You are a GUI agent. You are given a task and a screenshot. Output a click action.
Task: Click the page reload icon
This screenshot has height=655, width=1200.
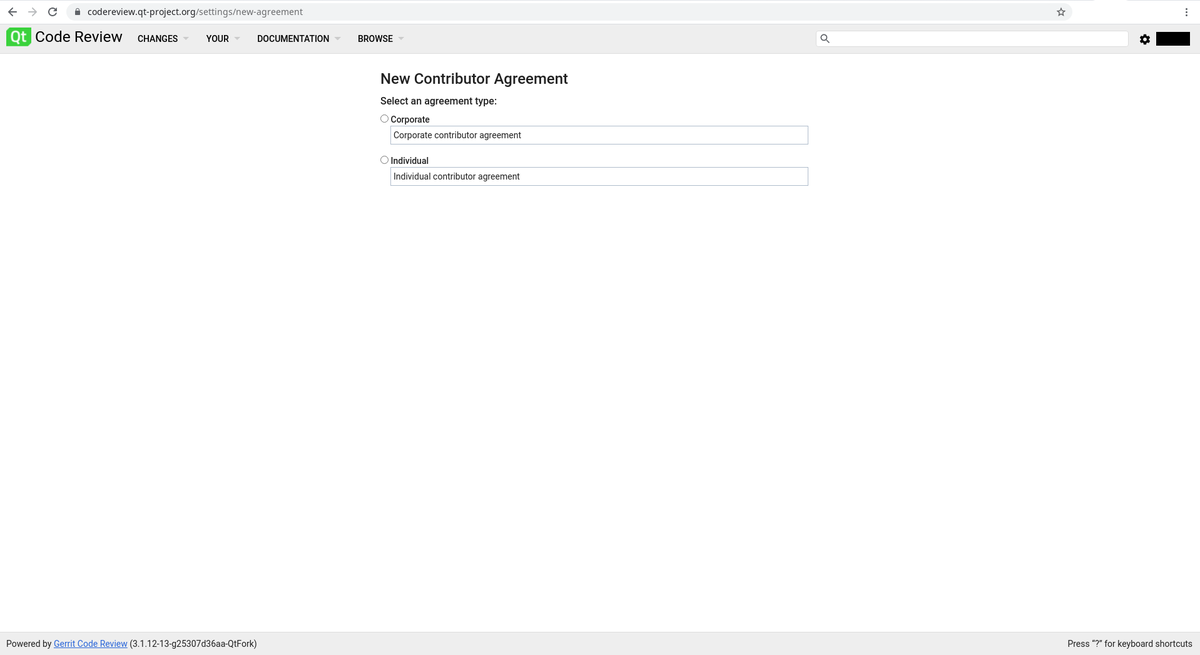pyautogui.click(x=52, y=12)
